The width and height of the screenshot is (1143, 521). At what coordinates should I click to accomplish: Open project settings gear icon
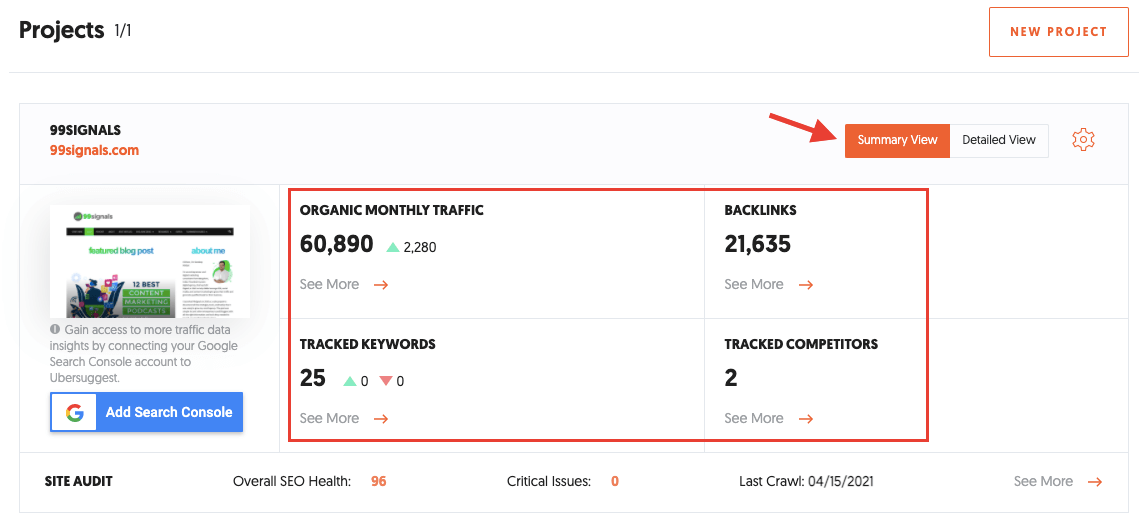[1083, 140]
